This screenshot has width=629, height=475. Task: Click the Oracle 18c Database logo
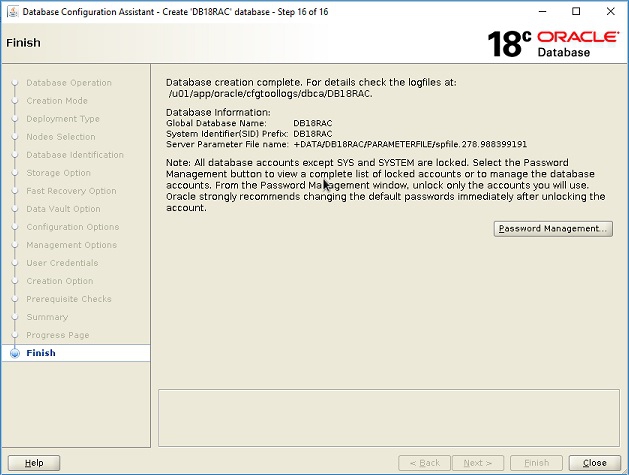pos(553,44)
